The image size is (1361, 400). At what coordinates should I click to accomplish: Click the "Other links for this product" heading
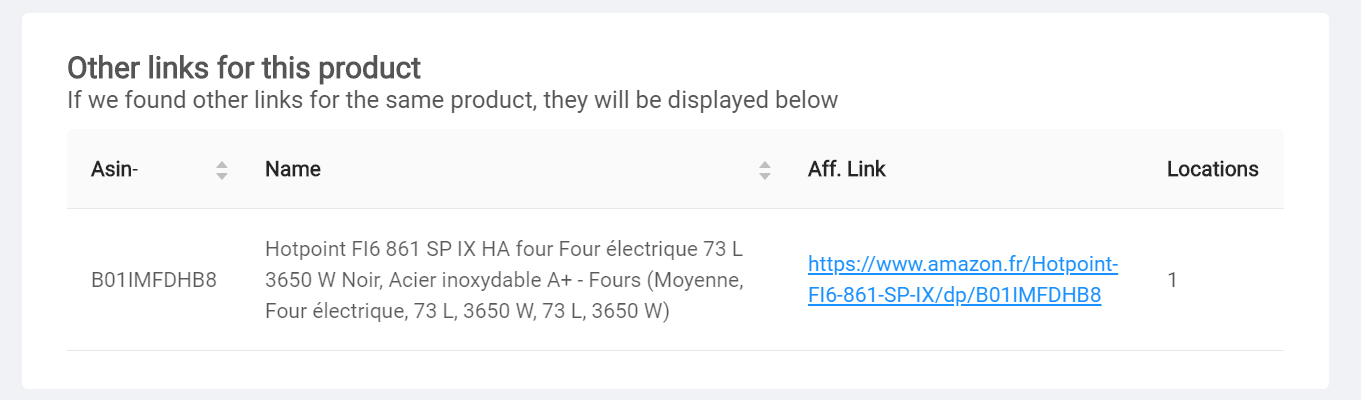[x=244, y=69]
